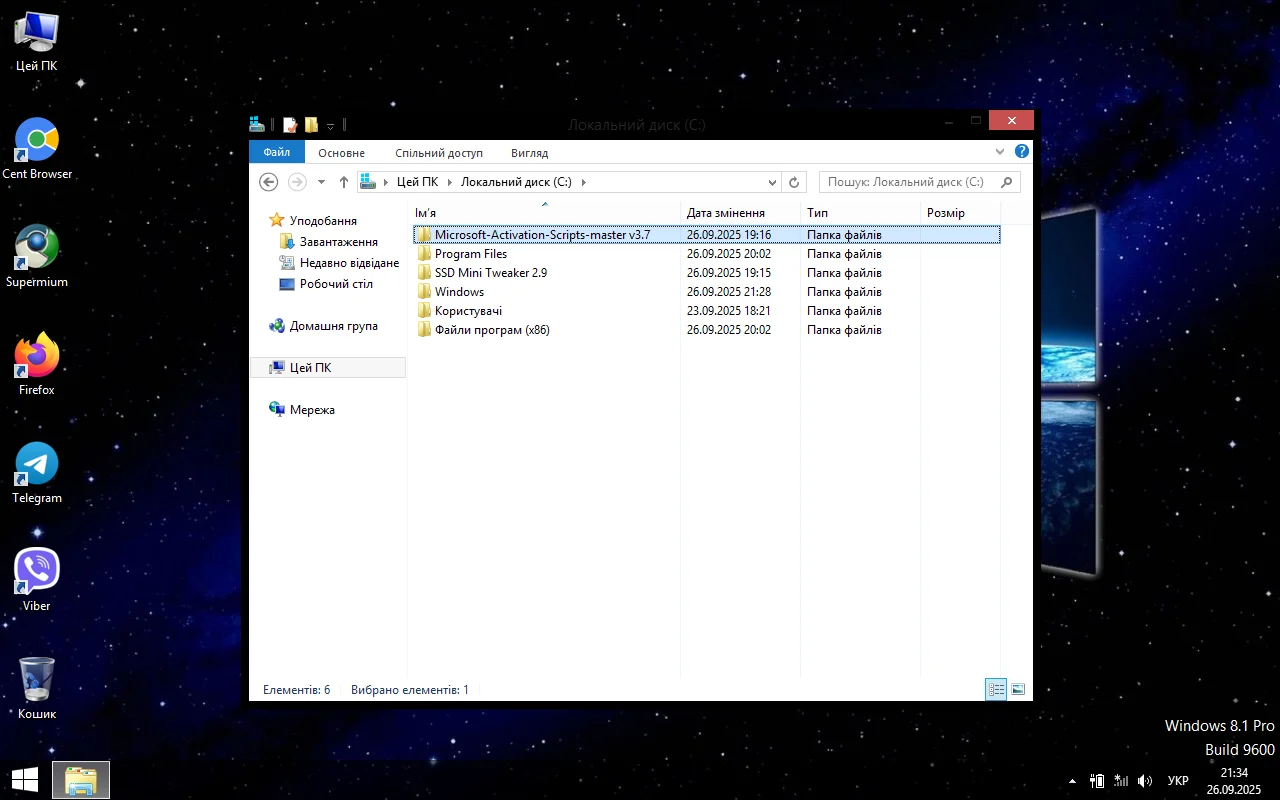Switch to the large thumbnails view
This screenshot has height=800, width=1280.
point(1018,689)
